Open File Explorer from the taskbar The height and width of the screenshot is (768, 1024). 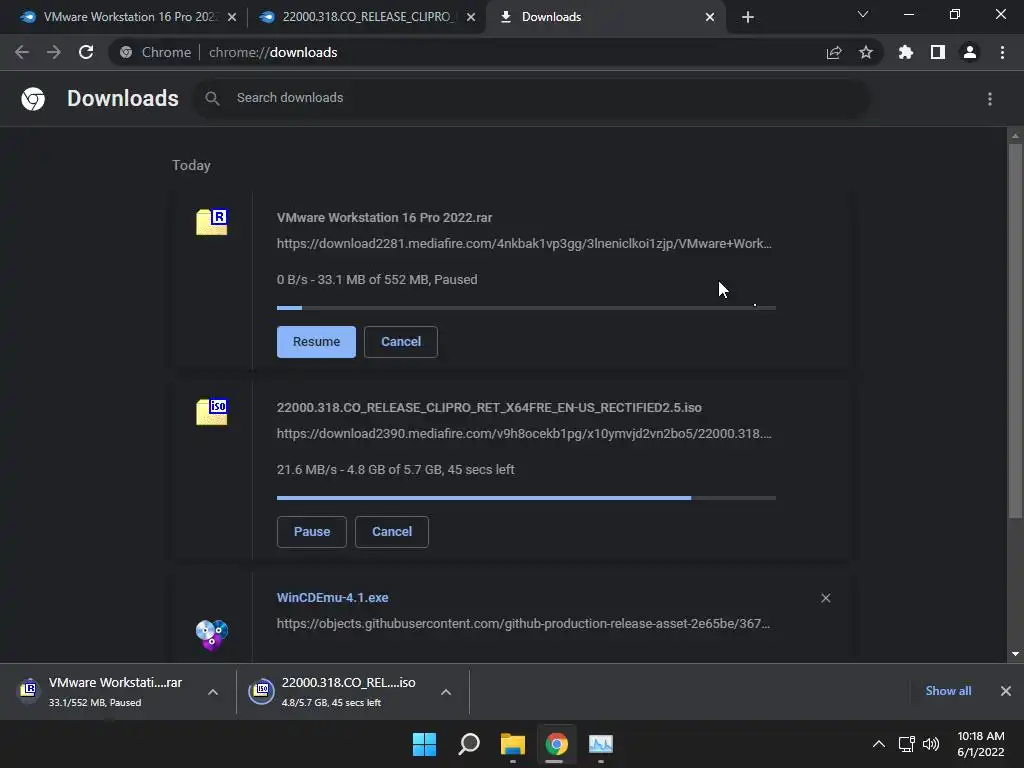[x=513, y=744]
